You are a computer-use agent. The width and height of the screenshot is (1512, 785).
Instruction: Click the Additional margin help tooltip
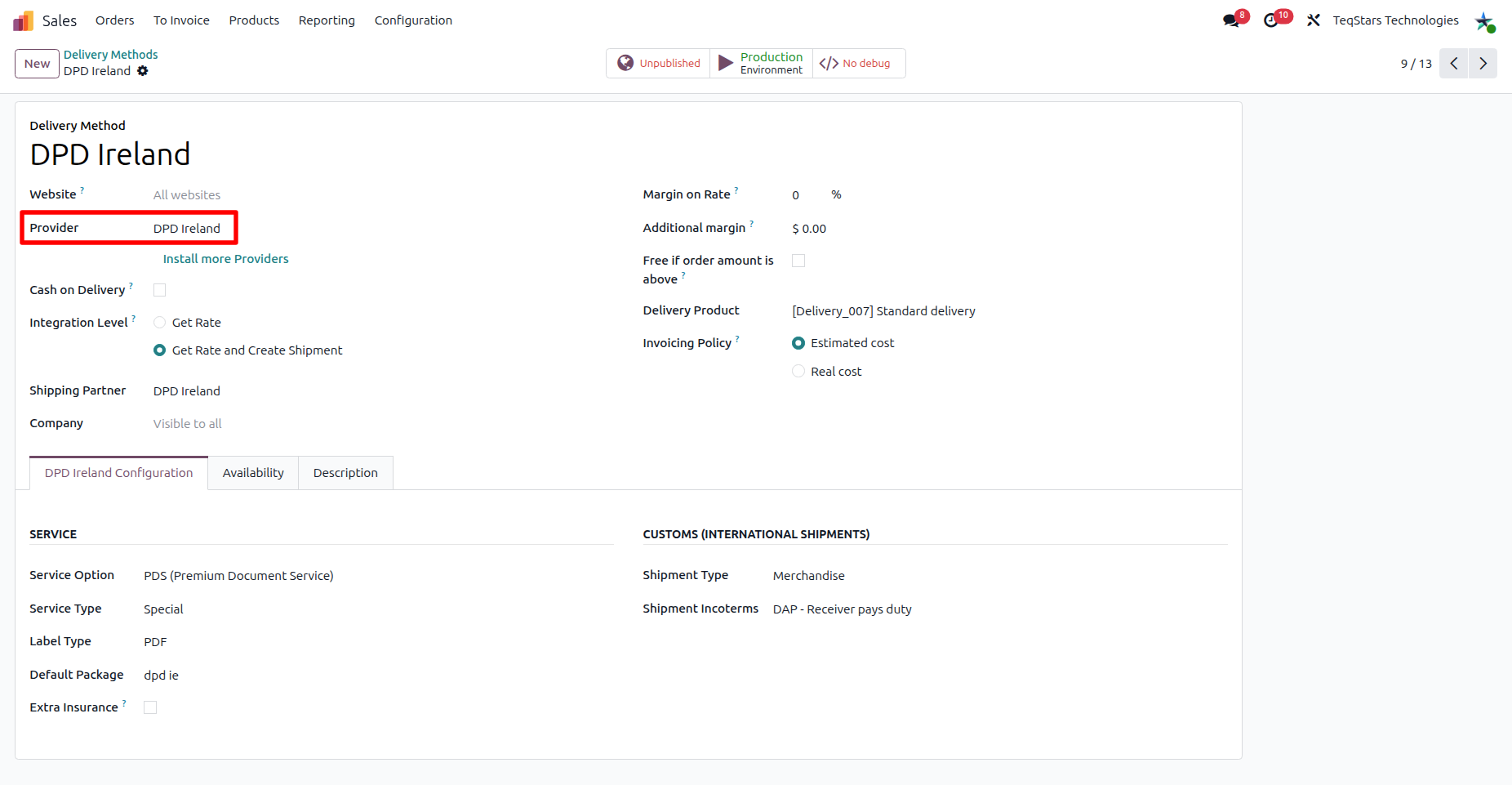[752, 224]
